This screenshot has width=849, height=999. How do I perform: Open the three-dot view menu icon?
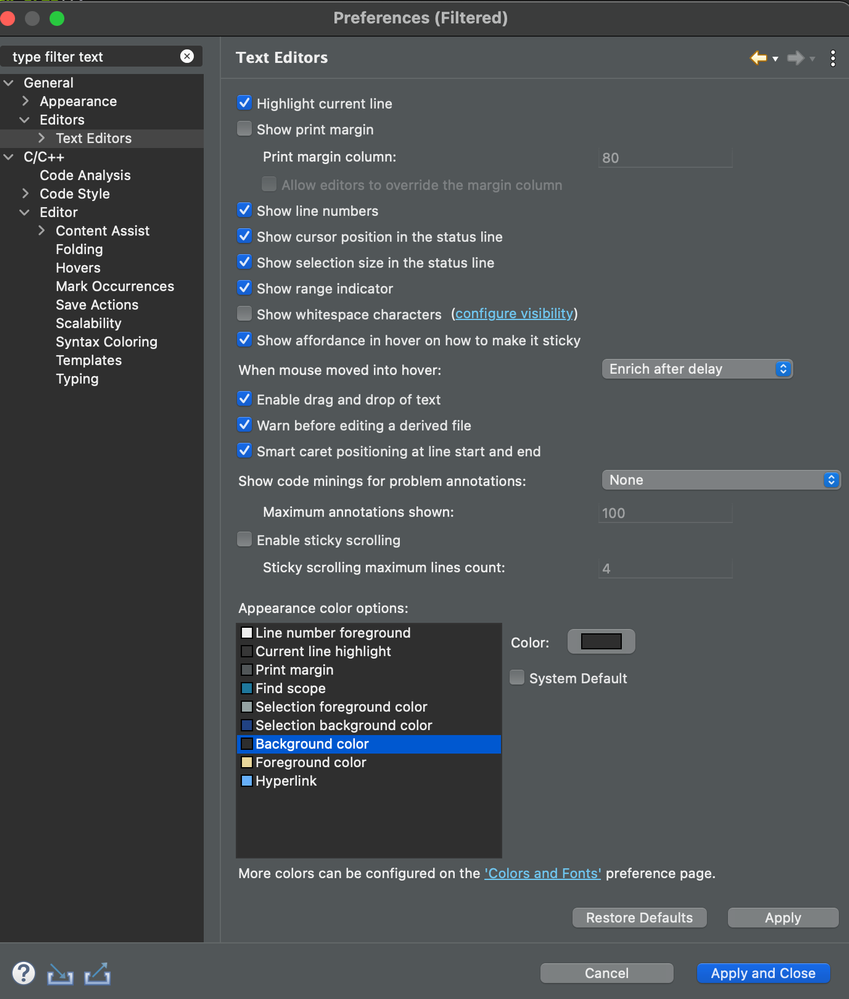tap(832, 58)
